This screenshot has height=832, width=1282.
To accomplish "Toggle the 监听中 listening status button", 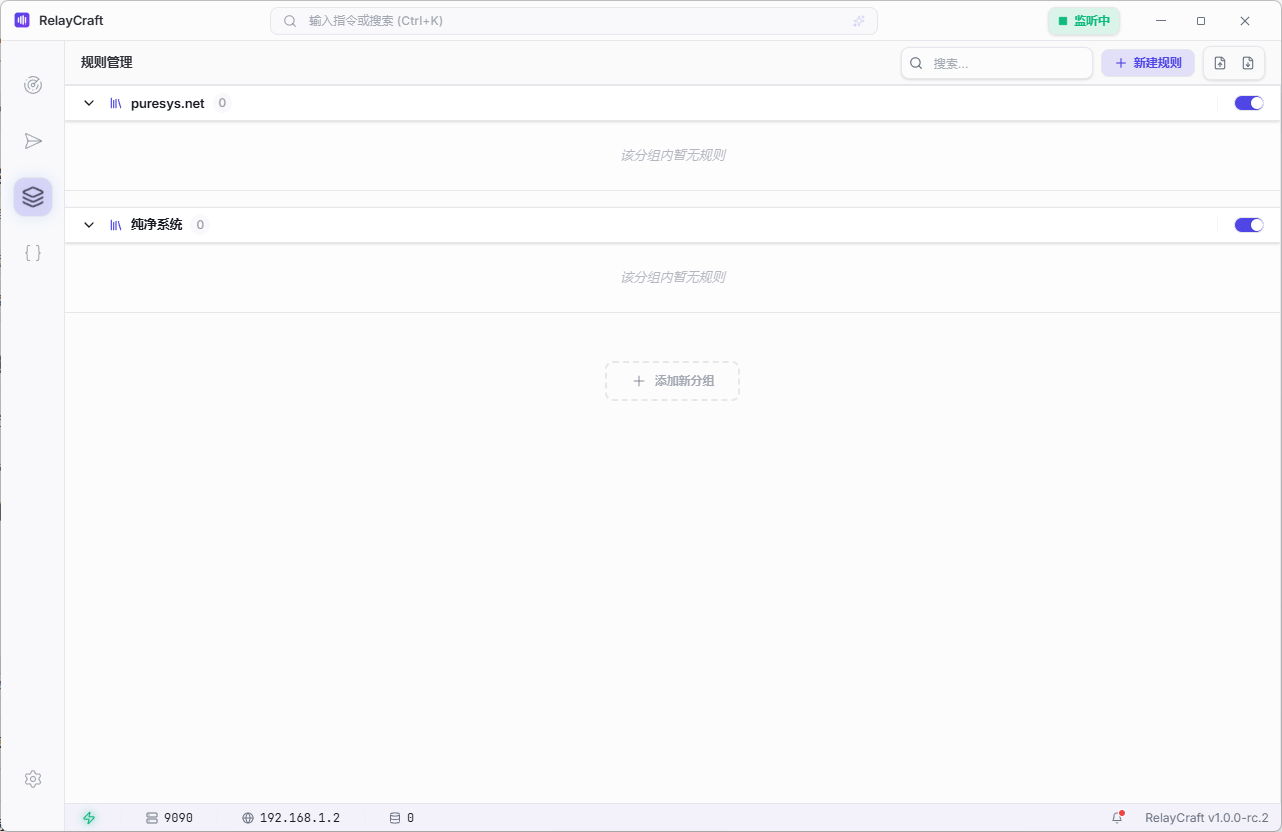I will coord(1084,21).
